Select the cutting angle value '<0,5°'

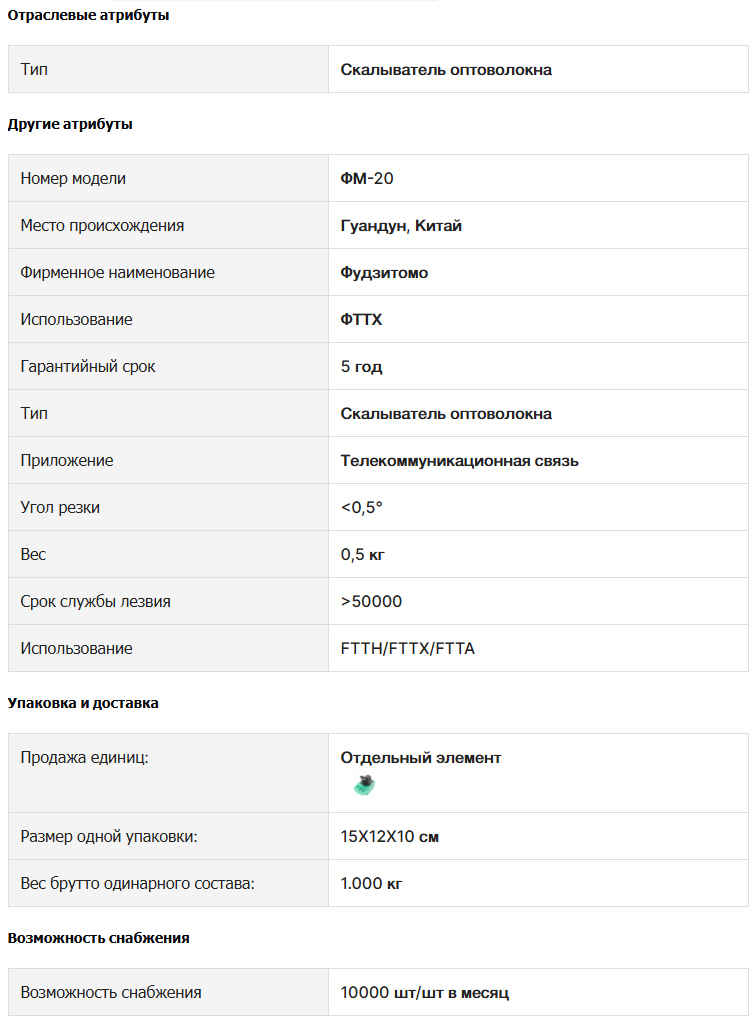point(361,508)
